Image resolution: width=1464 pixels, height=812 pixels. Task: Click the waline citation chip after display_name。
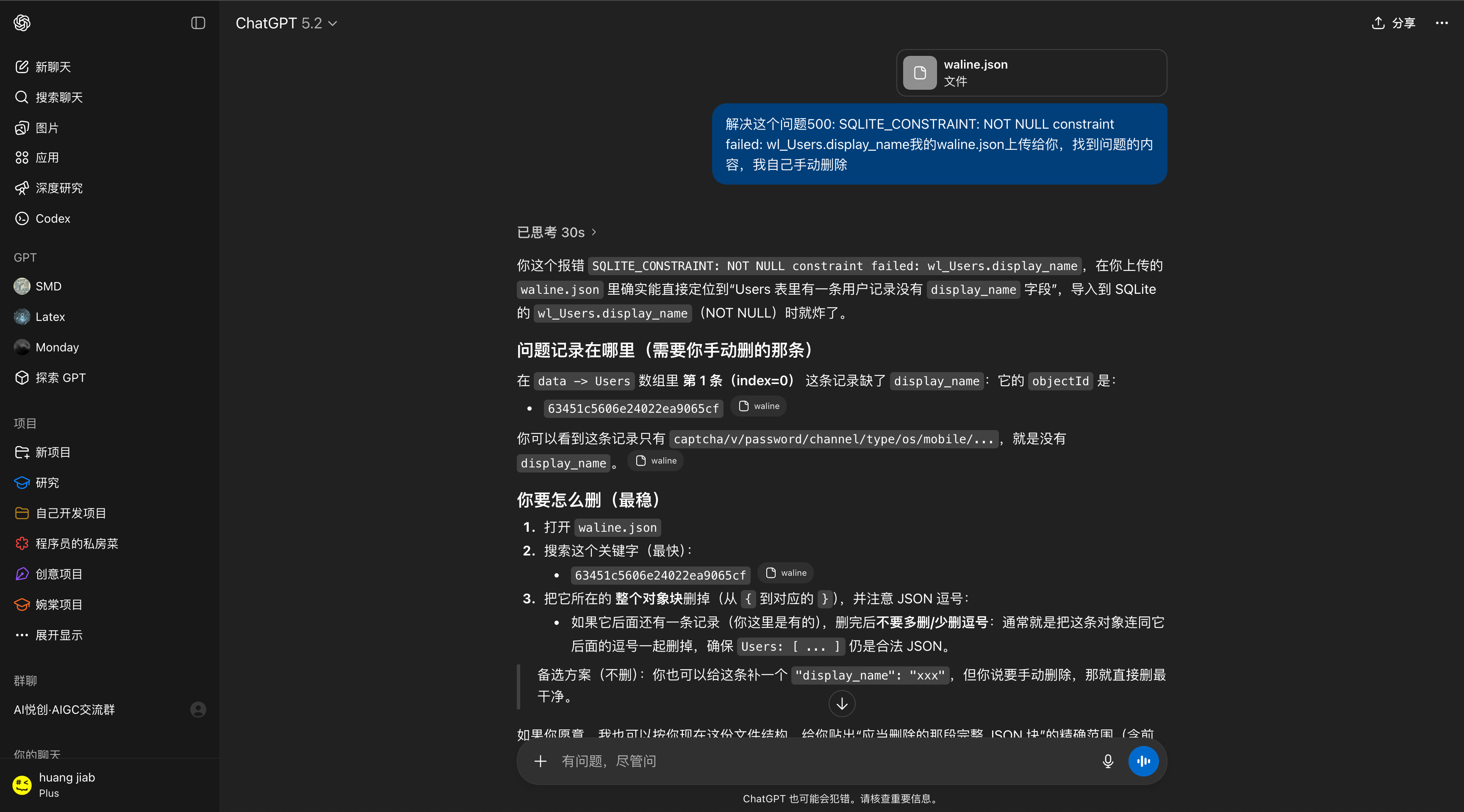coord(656,461)
